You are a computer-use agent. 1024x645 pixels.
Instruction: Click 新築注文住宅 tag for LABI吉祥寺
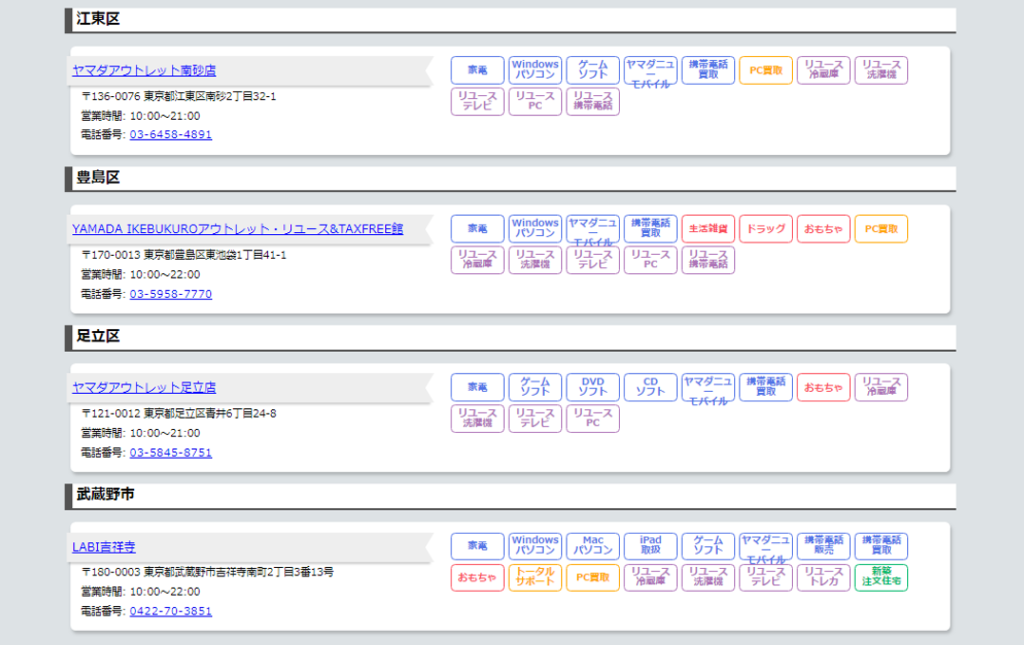881,578
